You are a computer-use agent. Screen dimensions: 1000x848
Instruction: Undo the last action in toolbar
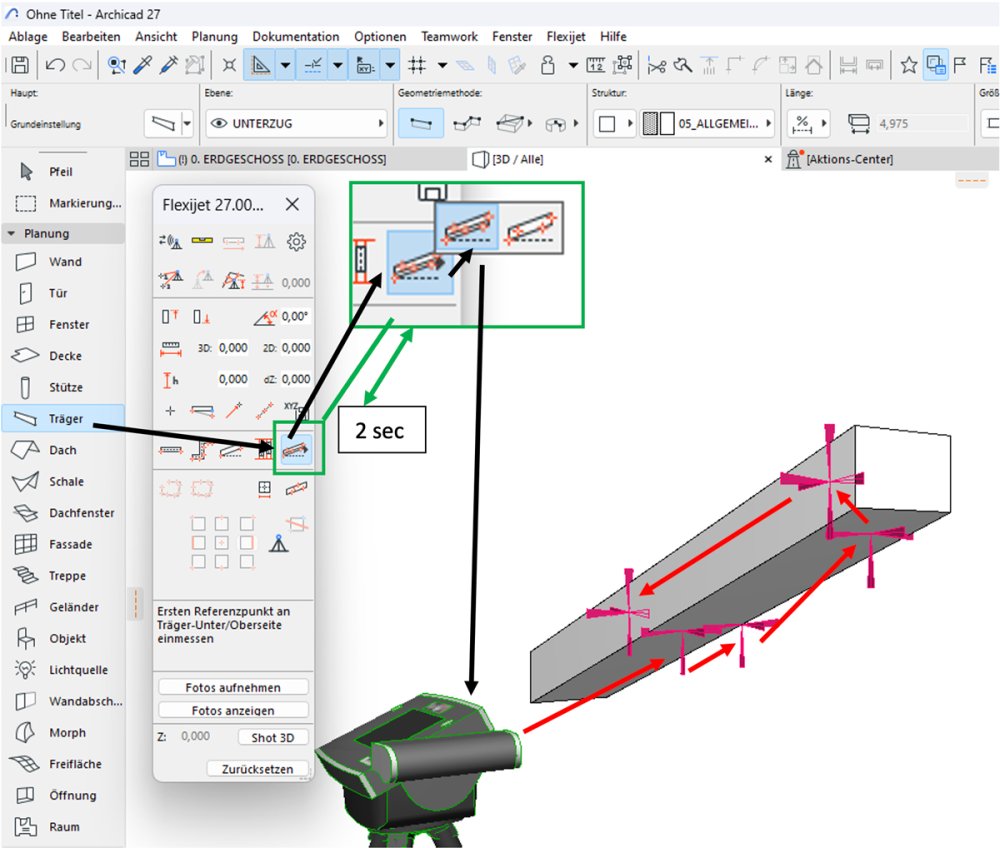(x=55, y=64)
